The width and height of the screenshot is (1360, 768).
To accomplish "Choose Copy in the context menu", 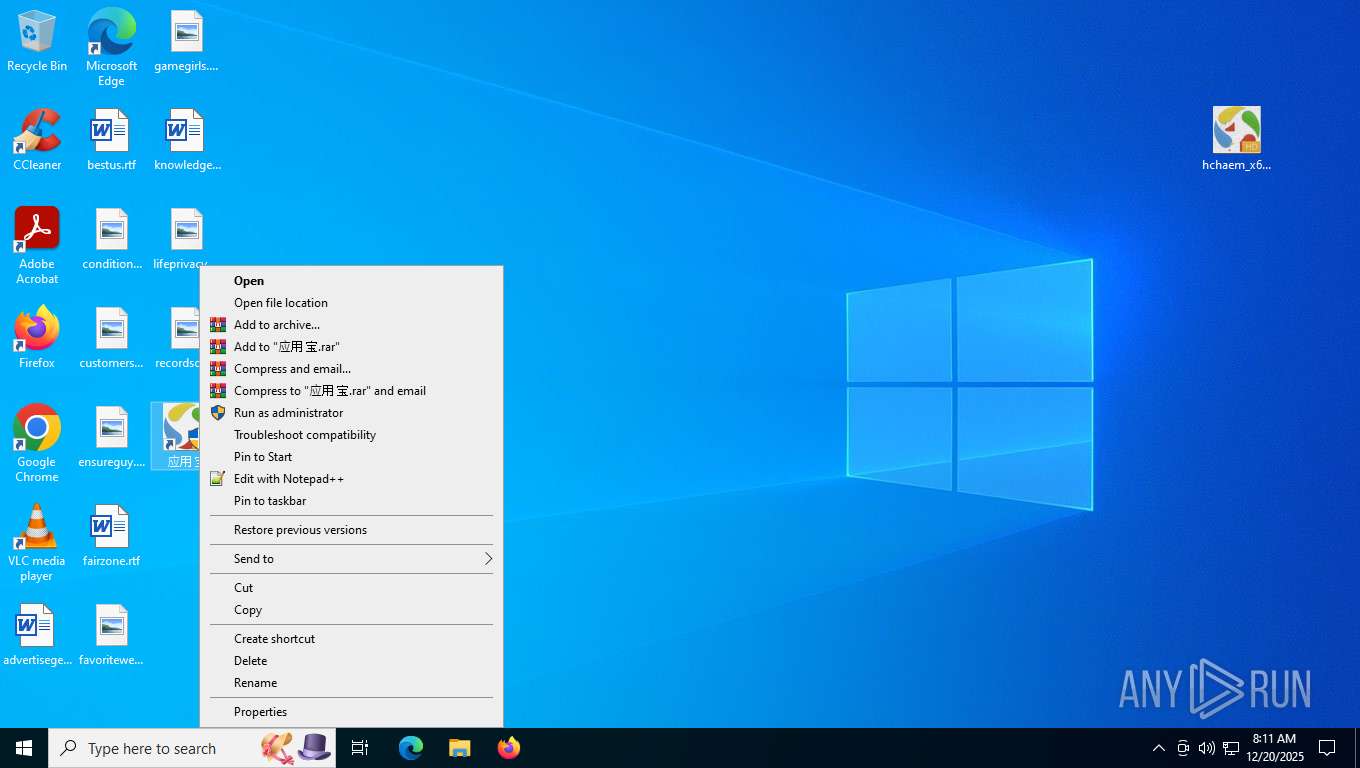I will [351, 610].
